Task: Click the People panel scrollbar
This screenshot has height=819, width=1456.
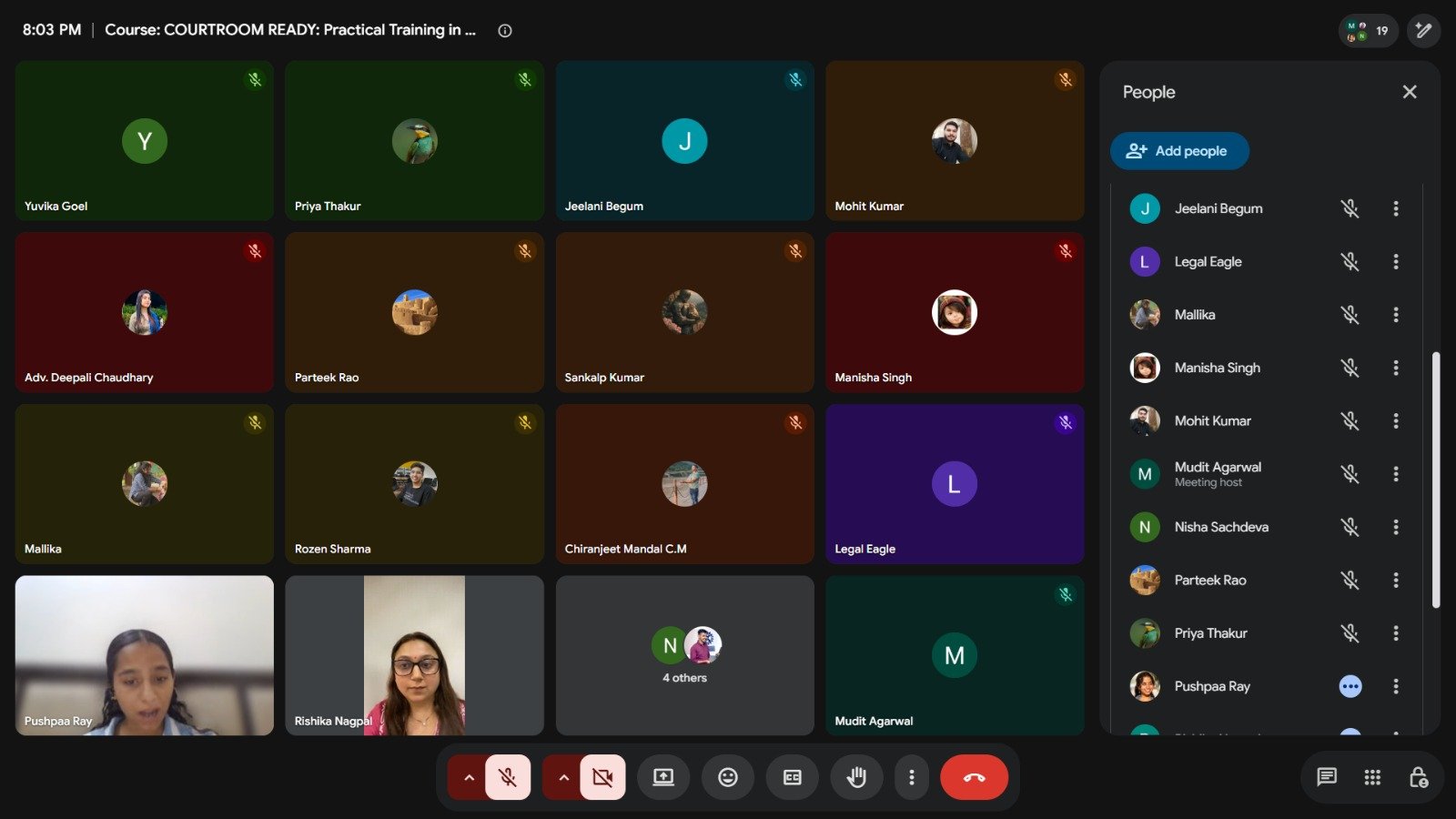Action: click(1436, 480)
